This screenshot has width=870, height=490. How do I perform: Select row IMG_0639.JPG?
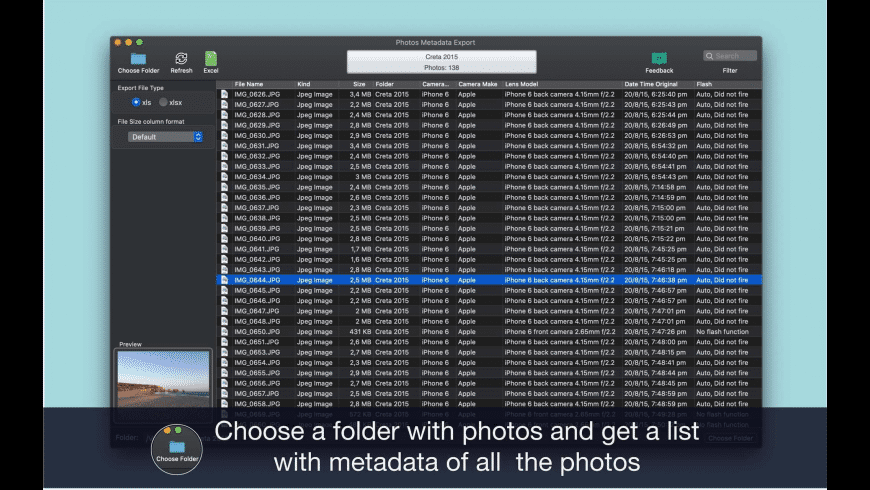point(489,229)
